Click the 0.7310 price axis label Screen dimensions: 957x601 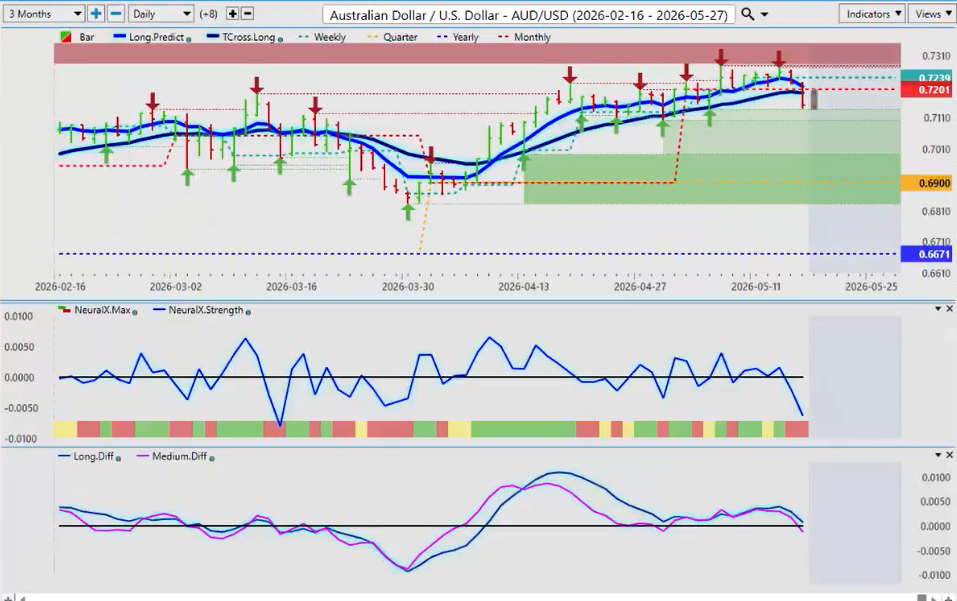pos(936,56)
